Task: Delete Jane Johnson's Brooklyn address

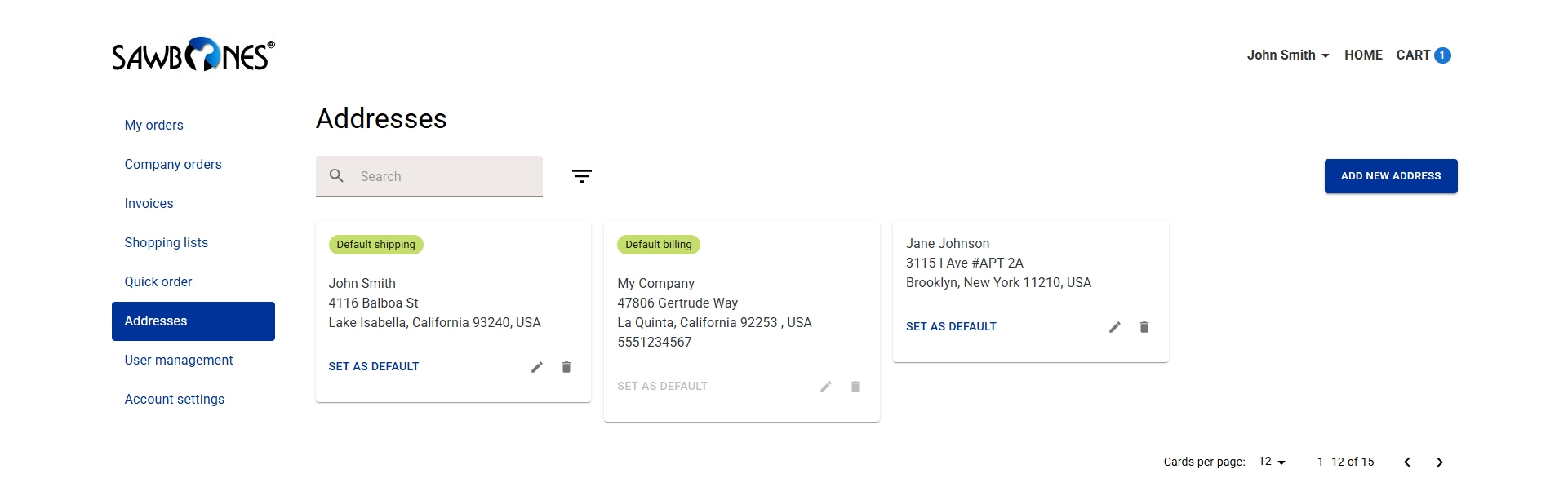Action: [1144, 327]
